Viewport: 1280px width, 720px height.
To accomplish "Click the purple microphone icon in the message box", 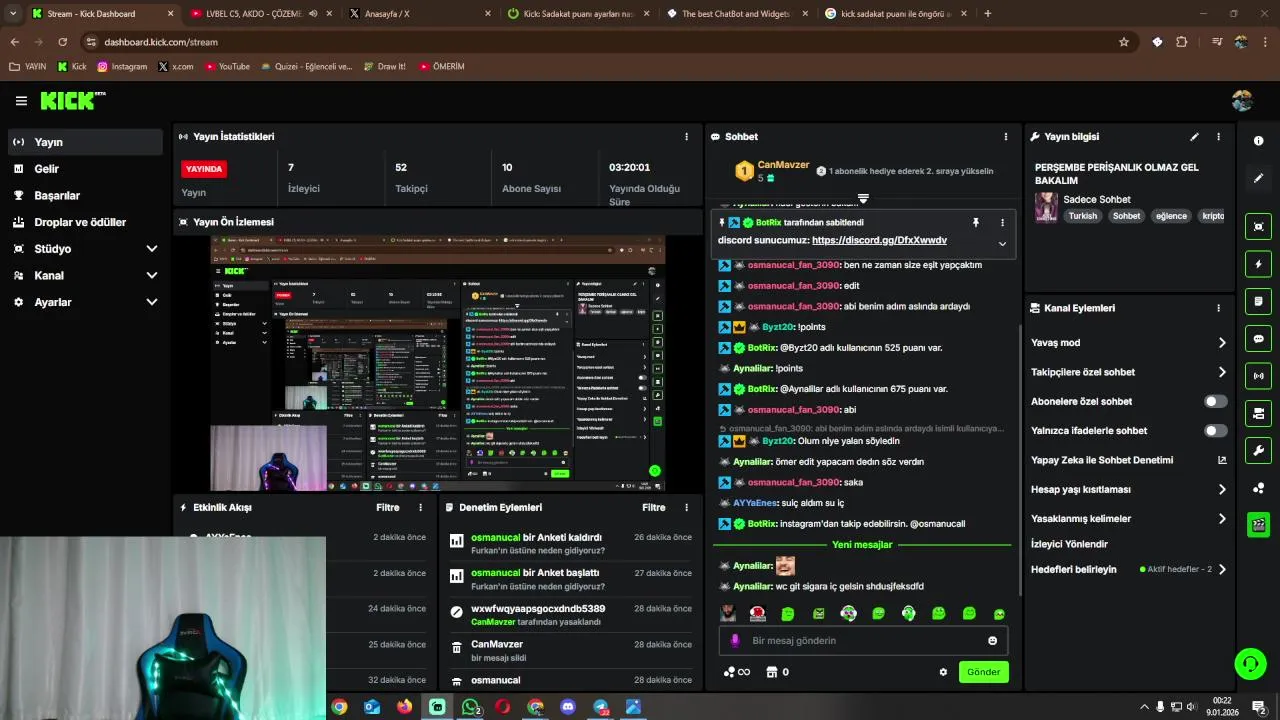I will pos(735,641).
